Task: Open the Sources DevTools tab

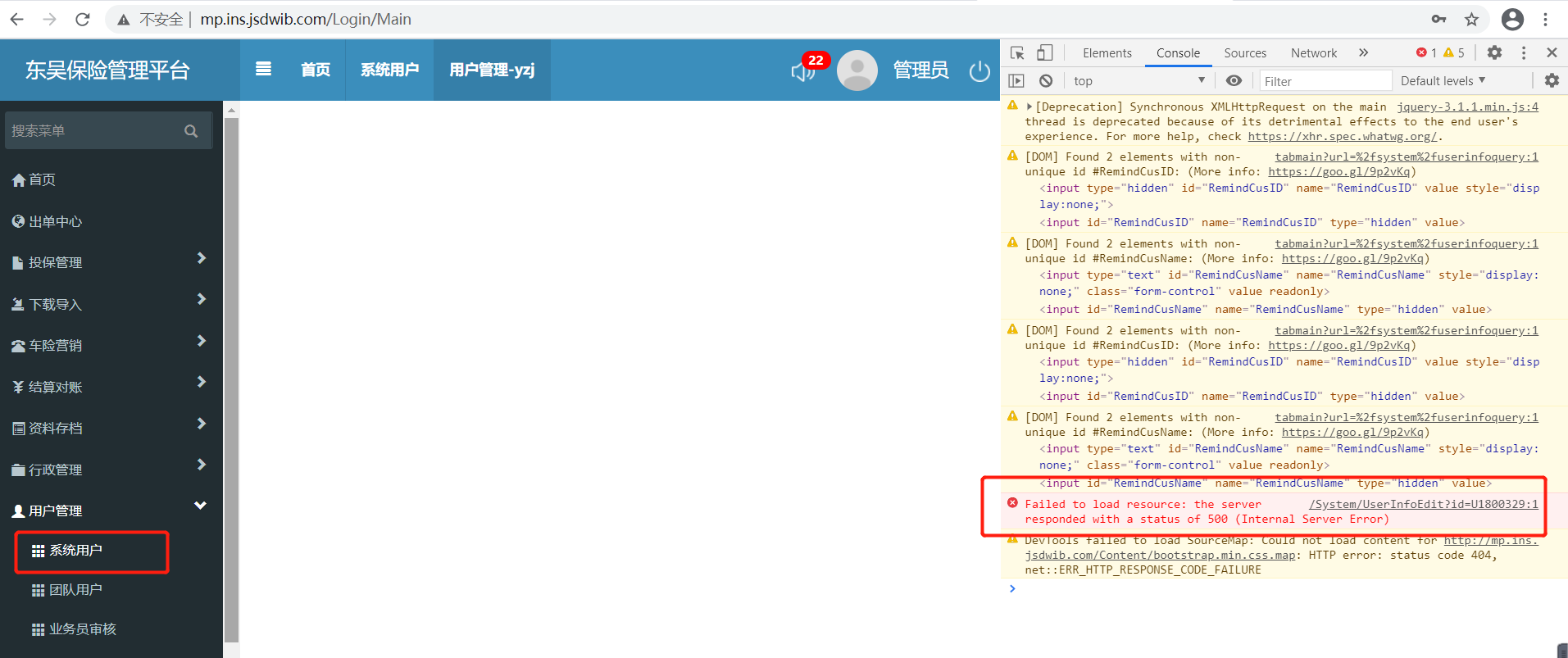Action: (1245, 53)
